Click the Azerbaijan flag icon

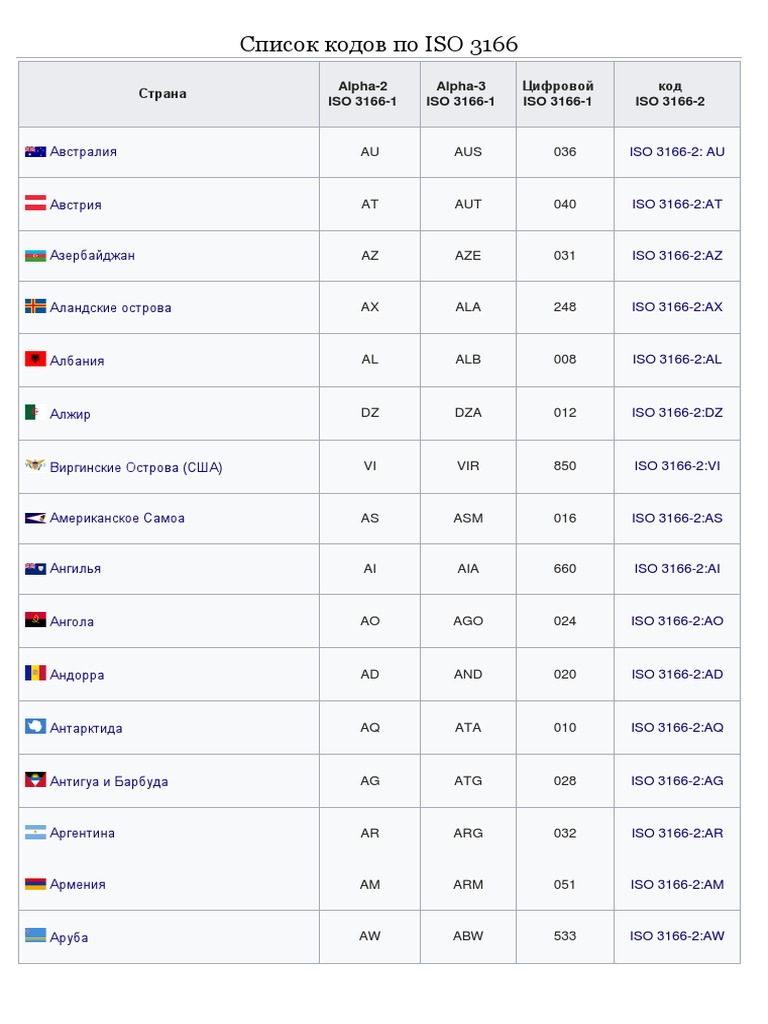[x=36, y=256]
